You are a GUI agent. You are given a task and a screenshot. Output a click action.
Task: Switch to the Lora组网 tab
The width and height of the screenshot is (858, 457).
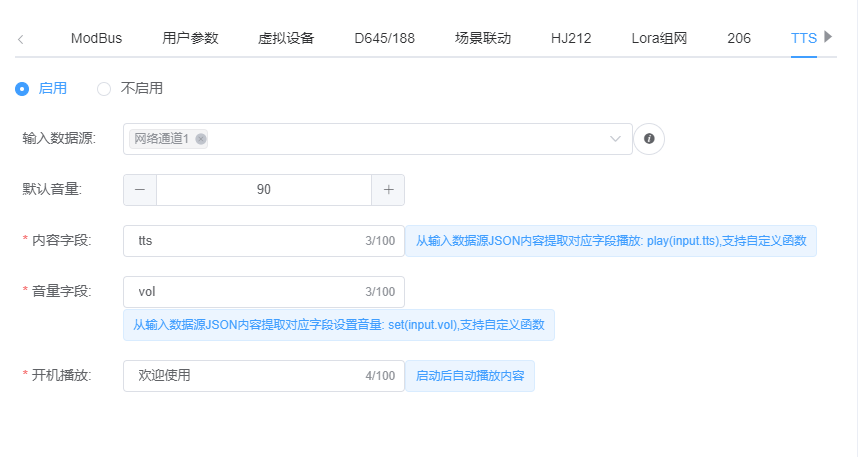pyautogui.click(x=659, y=38)
